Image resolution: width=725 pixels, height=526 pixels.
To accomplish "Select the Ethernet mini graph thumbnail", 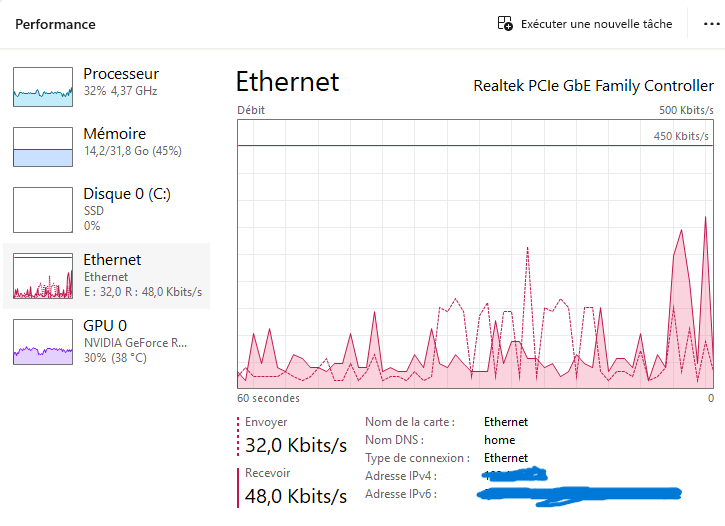I will [43, 276].
